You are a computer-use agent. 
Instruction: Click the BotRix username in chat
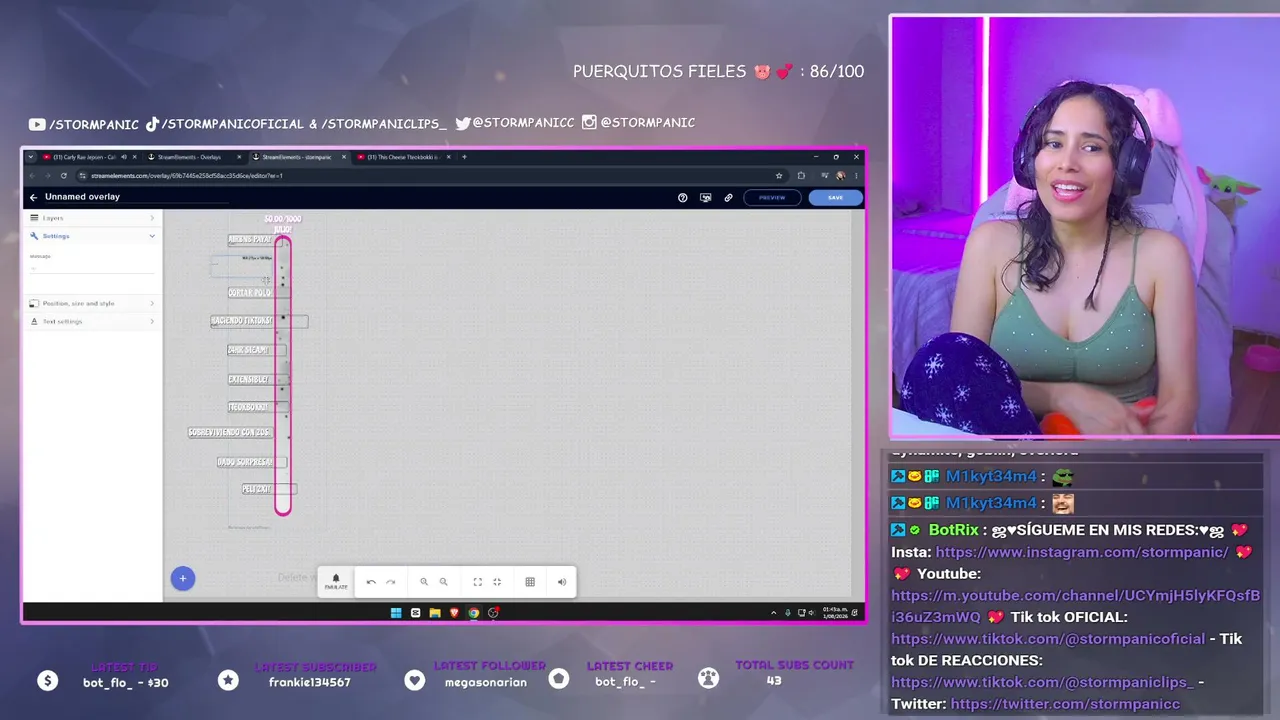click(x=953, y=530)
